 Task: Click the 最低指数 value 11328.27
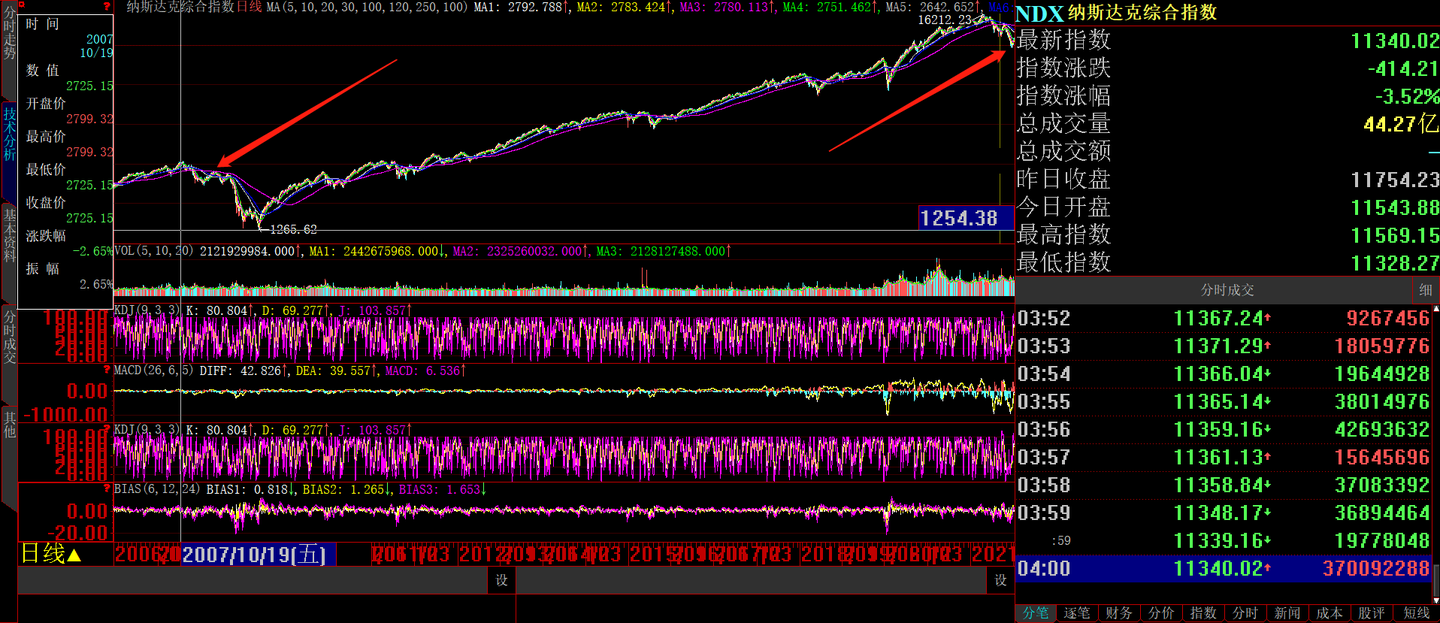coord(1394,263)
